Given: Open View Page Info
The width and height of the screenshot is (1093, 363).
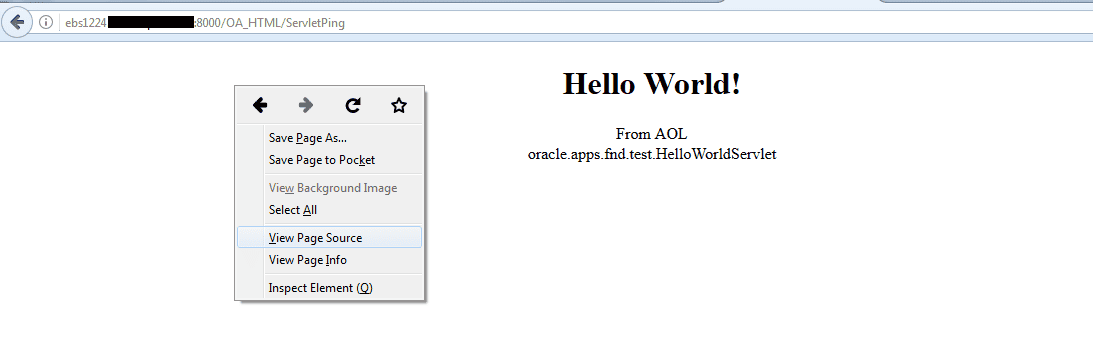Looking at the screenshot, I should coord(329,260).
